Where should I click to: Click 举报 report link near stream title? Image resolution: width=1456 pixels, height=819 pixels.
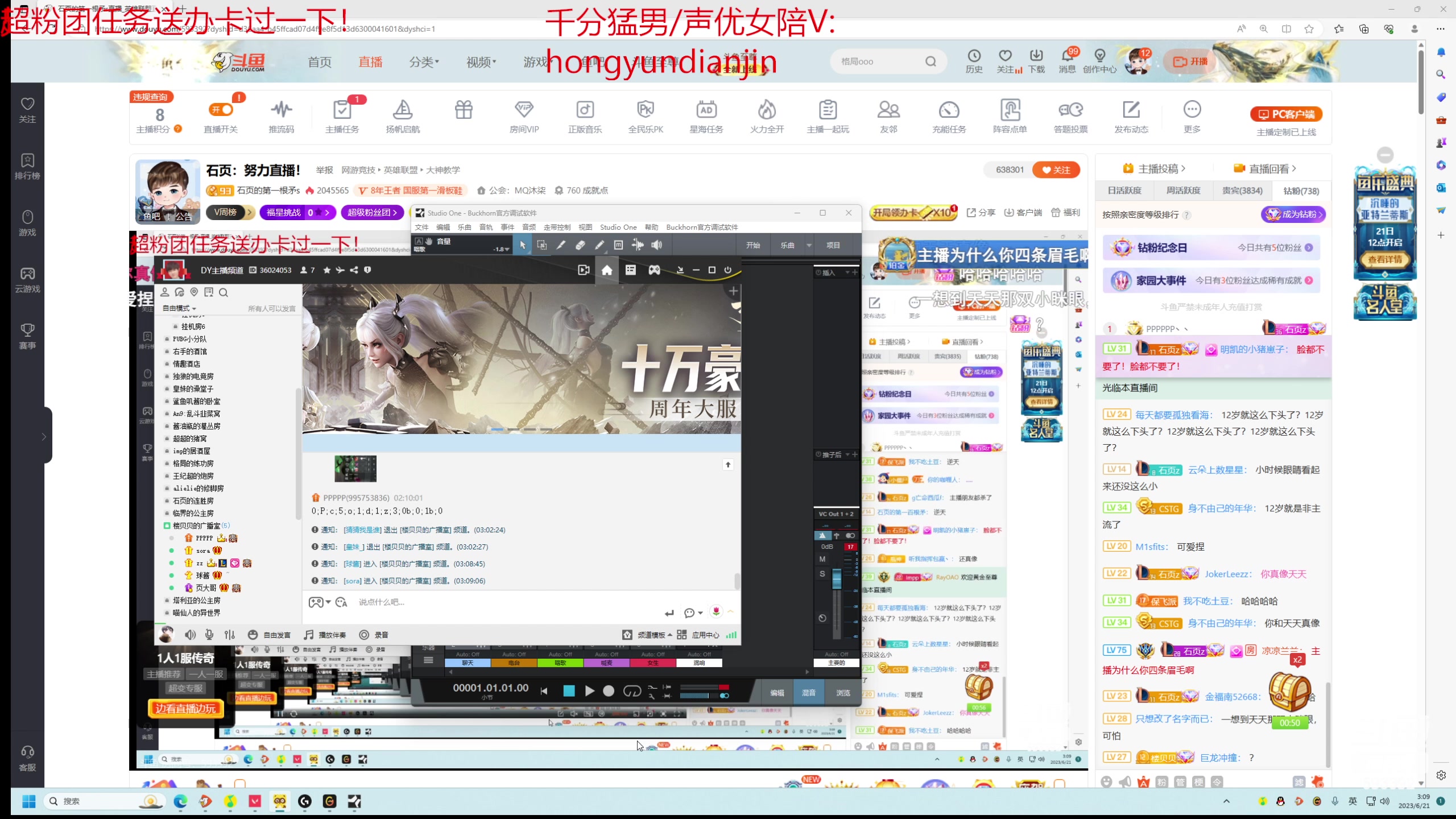pos(324,170)
